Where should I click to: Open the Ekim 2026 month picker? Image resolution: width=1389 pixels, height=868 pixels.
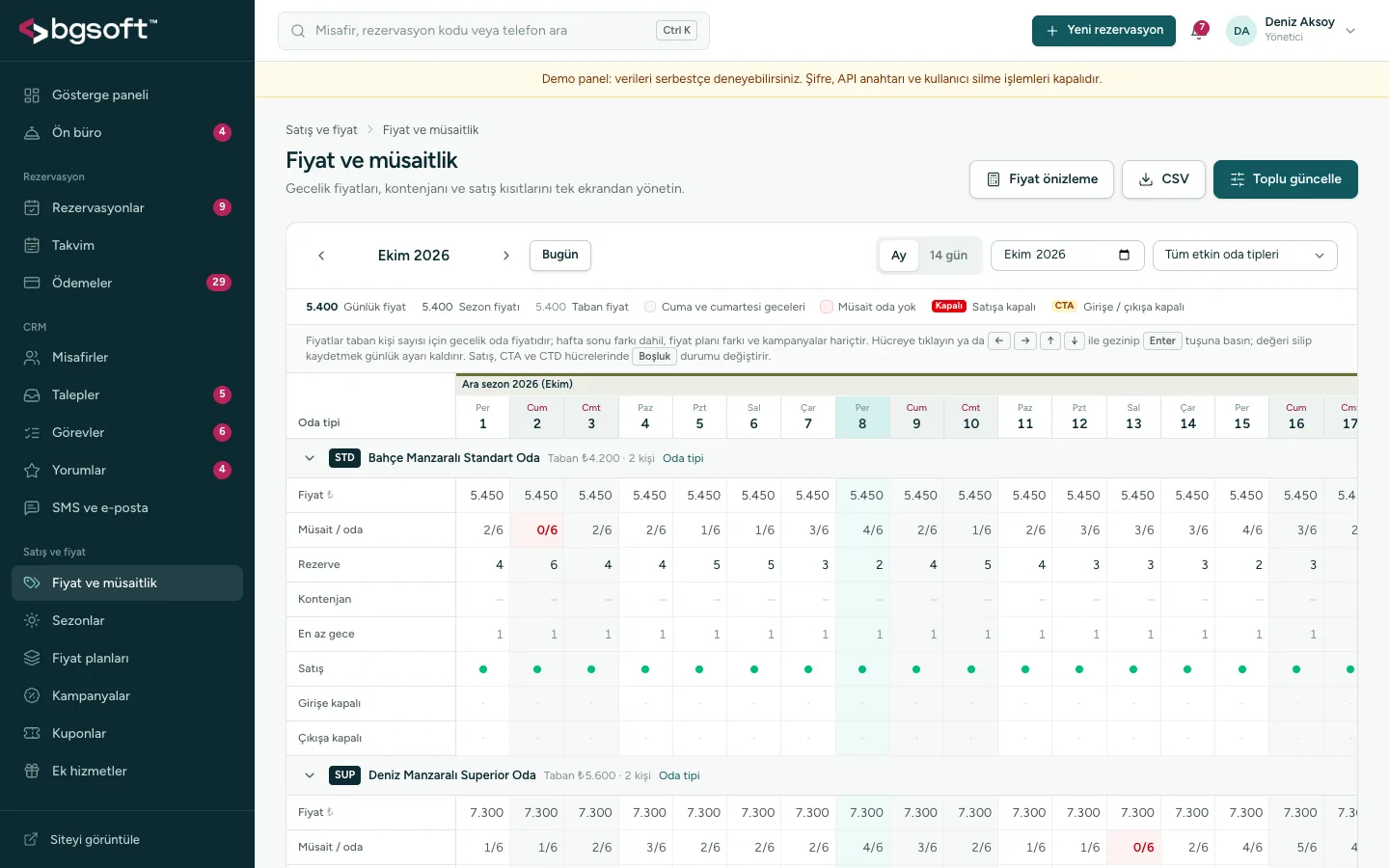tap(1068, 256)
